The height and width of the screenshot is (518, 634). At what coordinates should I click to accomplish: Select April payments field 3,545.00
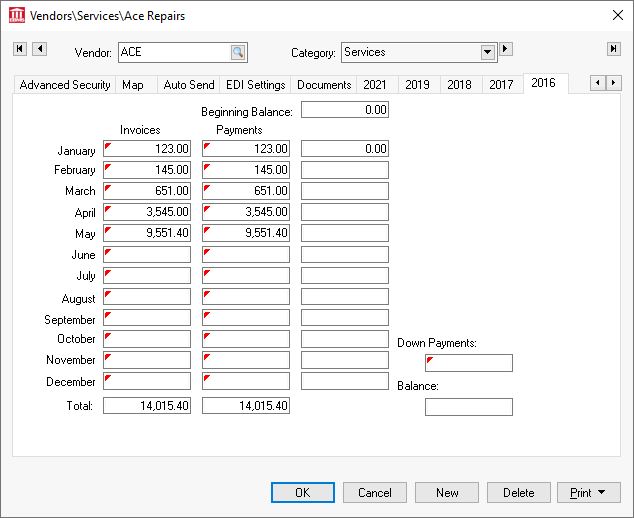[x=246, y=212]
